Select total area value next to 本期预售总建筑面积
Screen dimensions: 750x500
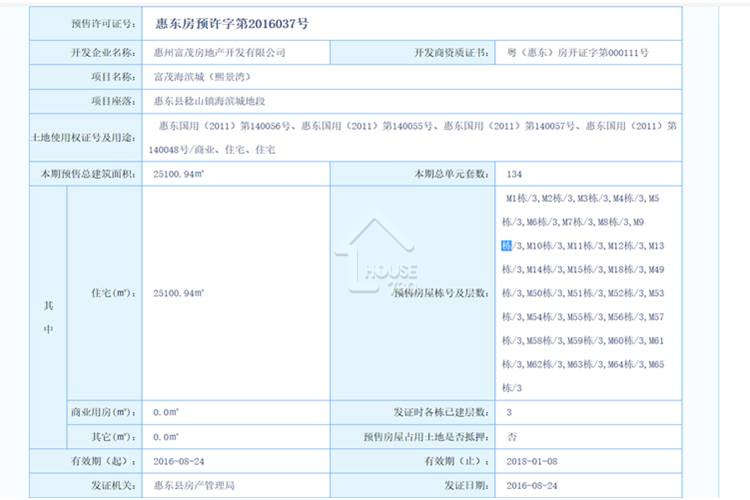(x=179, y=174)
